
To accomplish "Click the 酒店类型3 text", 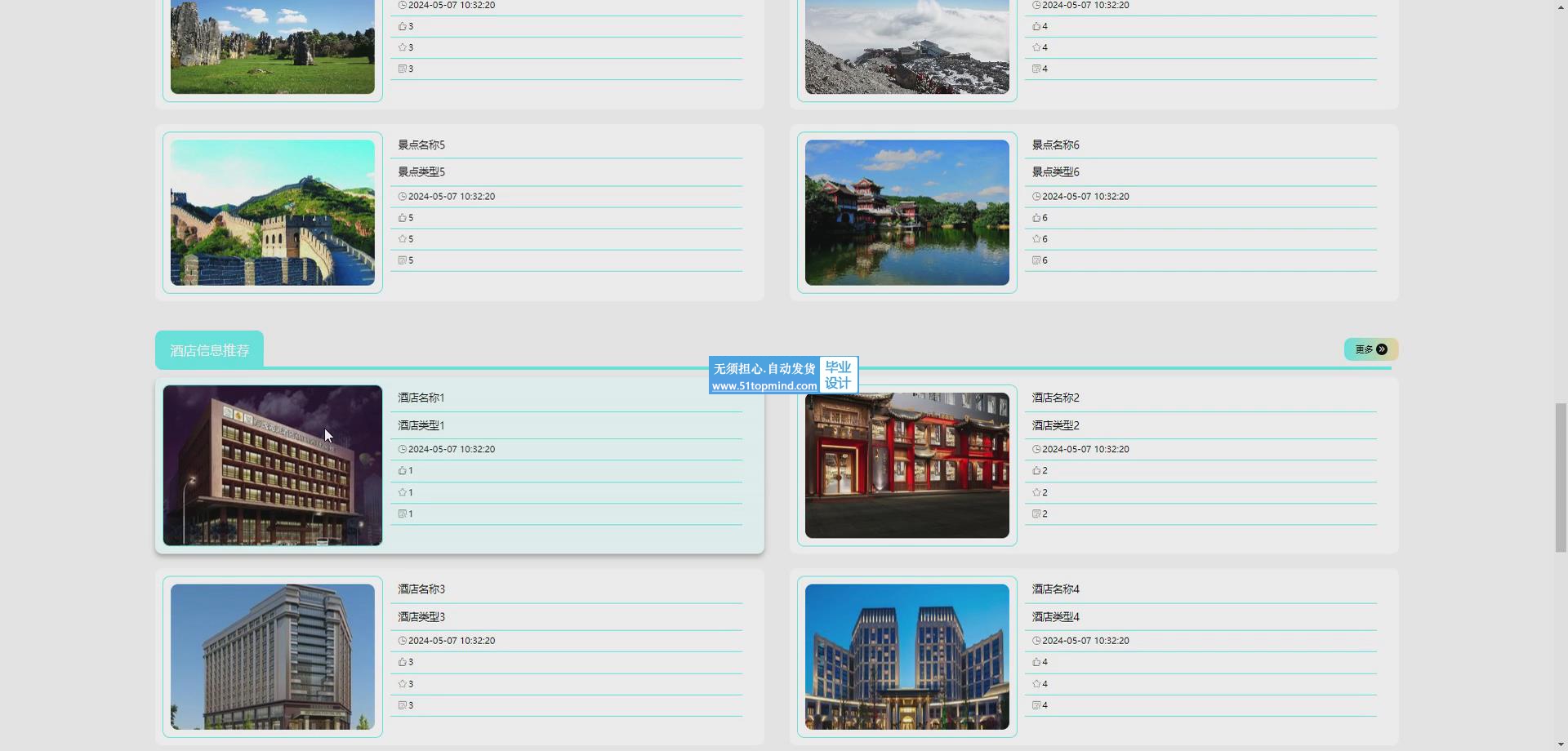I will click(421, 617).
